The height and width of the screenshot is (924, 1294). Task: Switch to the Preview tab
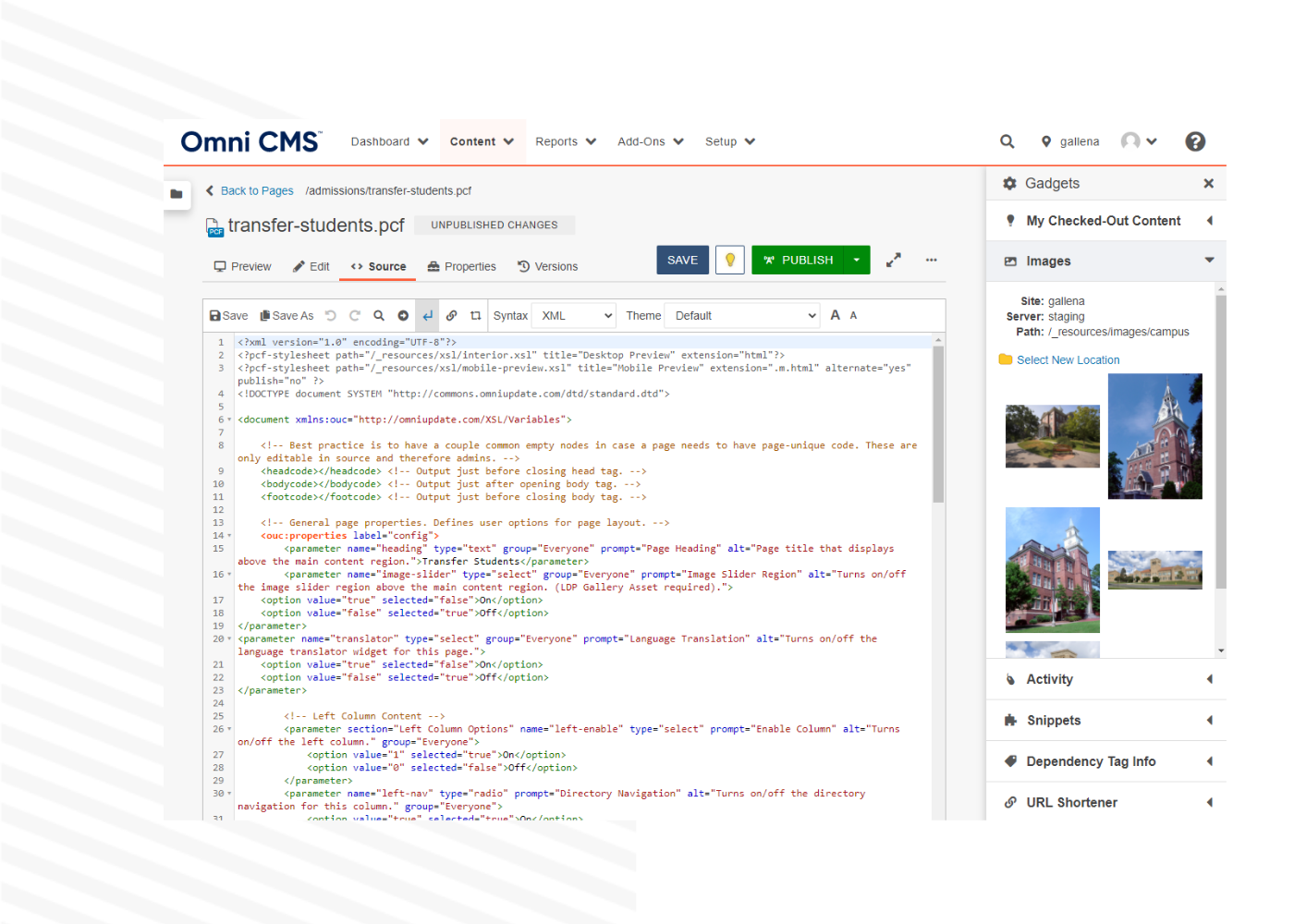[242, 267]
